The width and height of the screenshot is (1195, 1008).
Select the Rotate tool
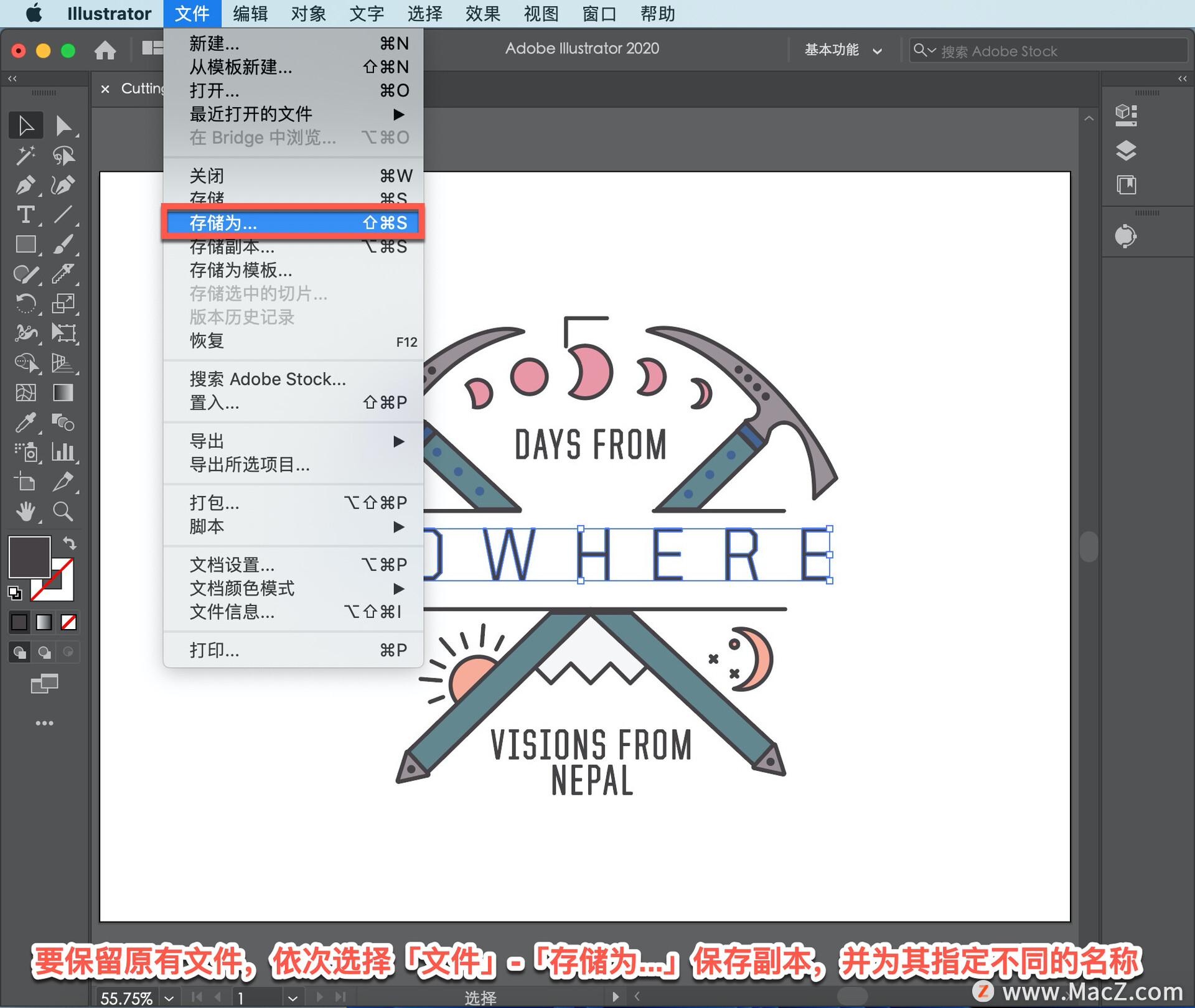point(25,304)
